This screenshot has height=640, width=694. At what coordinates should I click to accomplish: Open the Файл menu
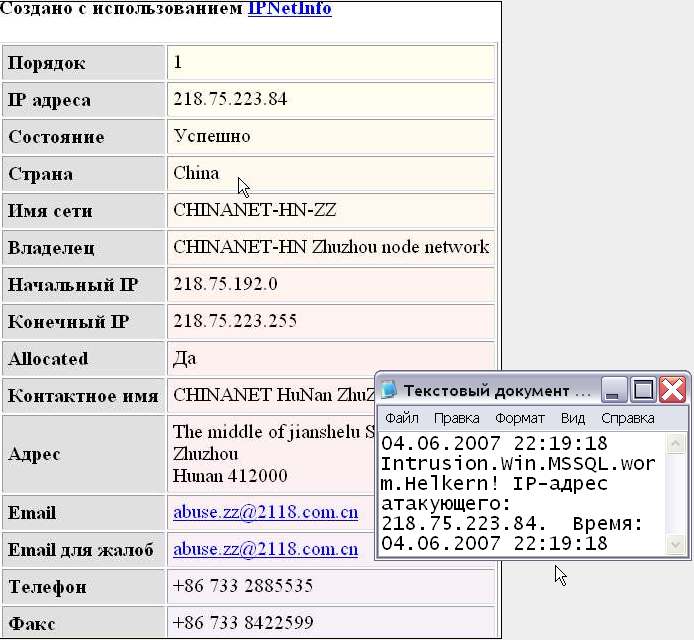[402, 418]
